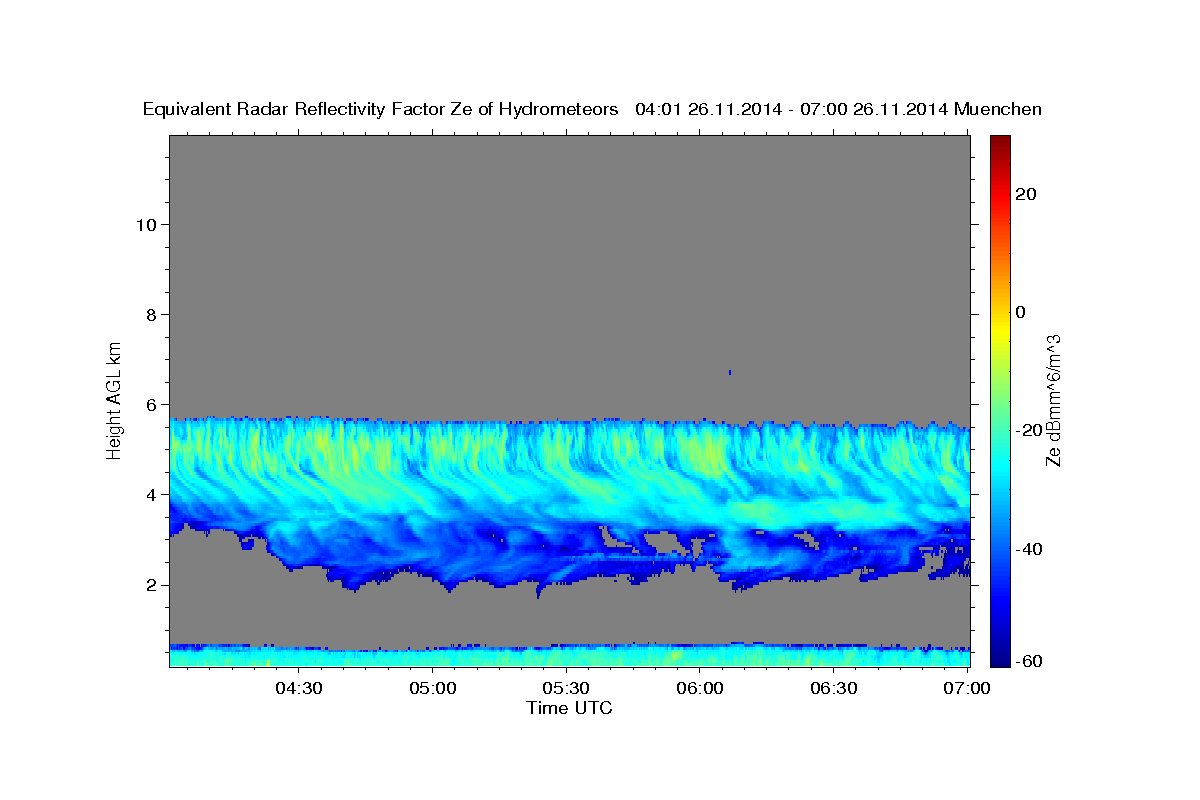The height and width of the screenshot is (800, 1200).
Task: Click the '06:30' time tick label
Action: (834, 689)
